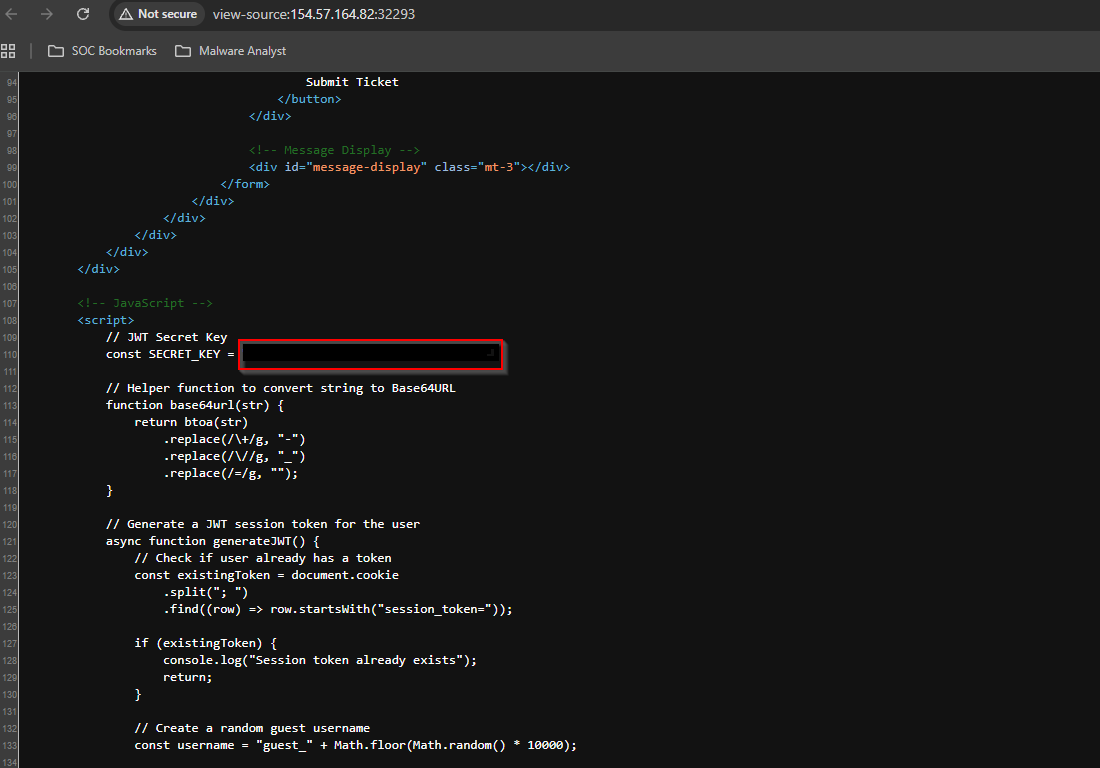Click the browser forward arrow
The width and height of the screenshot is (1100, 768).
pos(46,14)
